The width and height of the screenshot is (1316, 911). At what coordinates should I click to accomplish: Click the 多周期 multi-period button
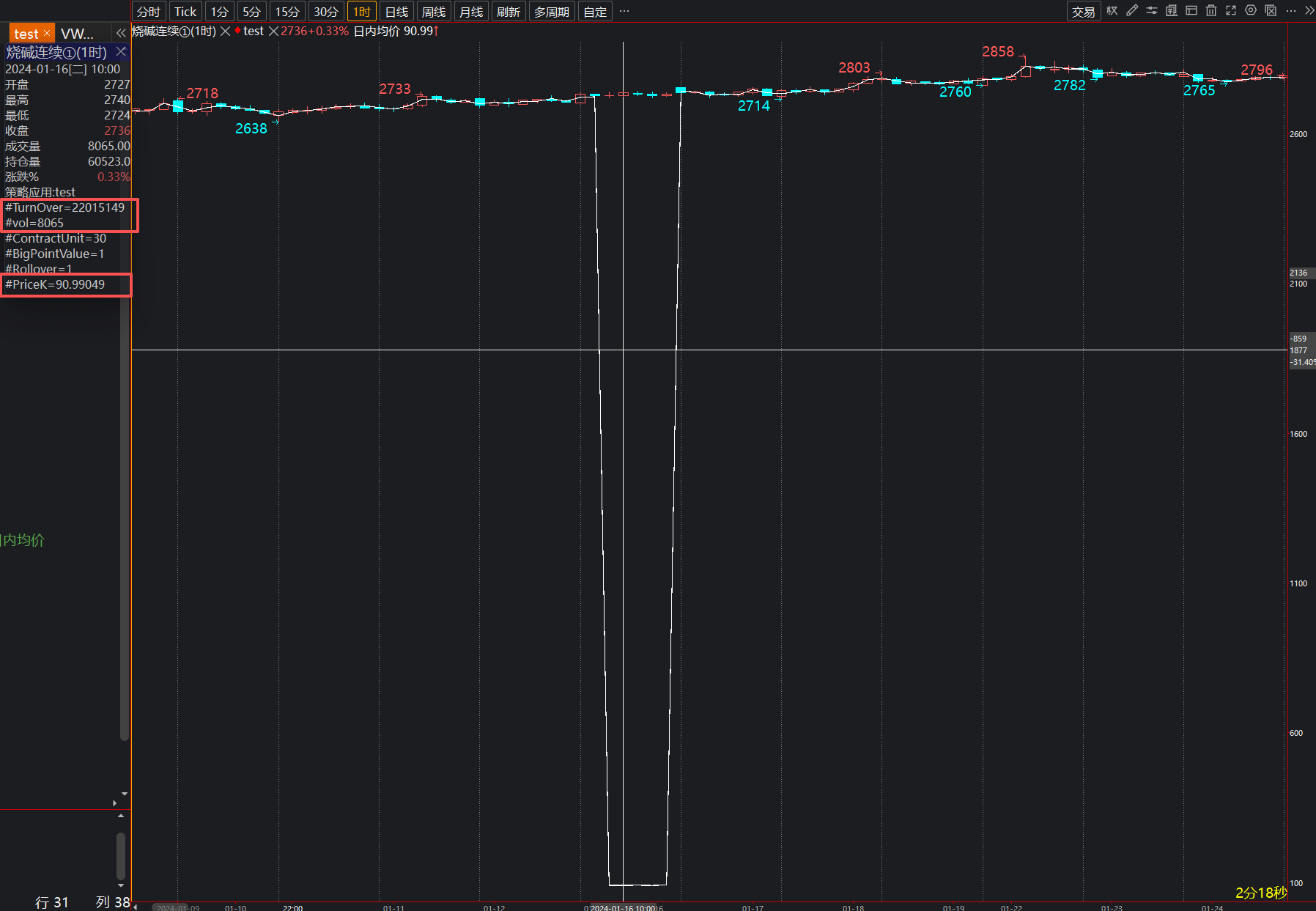click(x=551, y=12)
